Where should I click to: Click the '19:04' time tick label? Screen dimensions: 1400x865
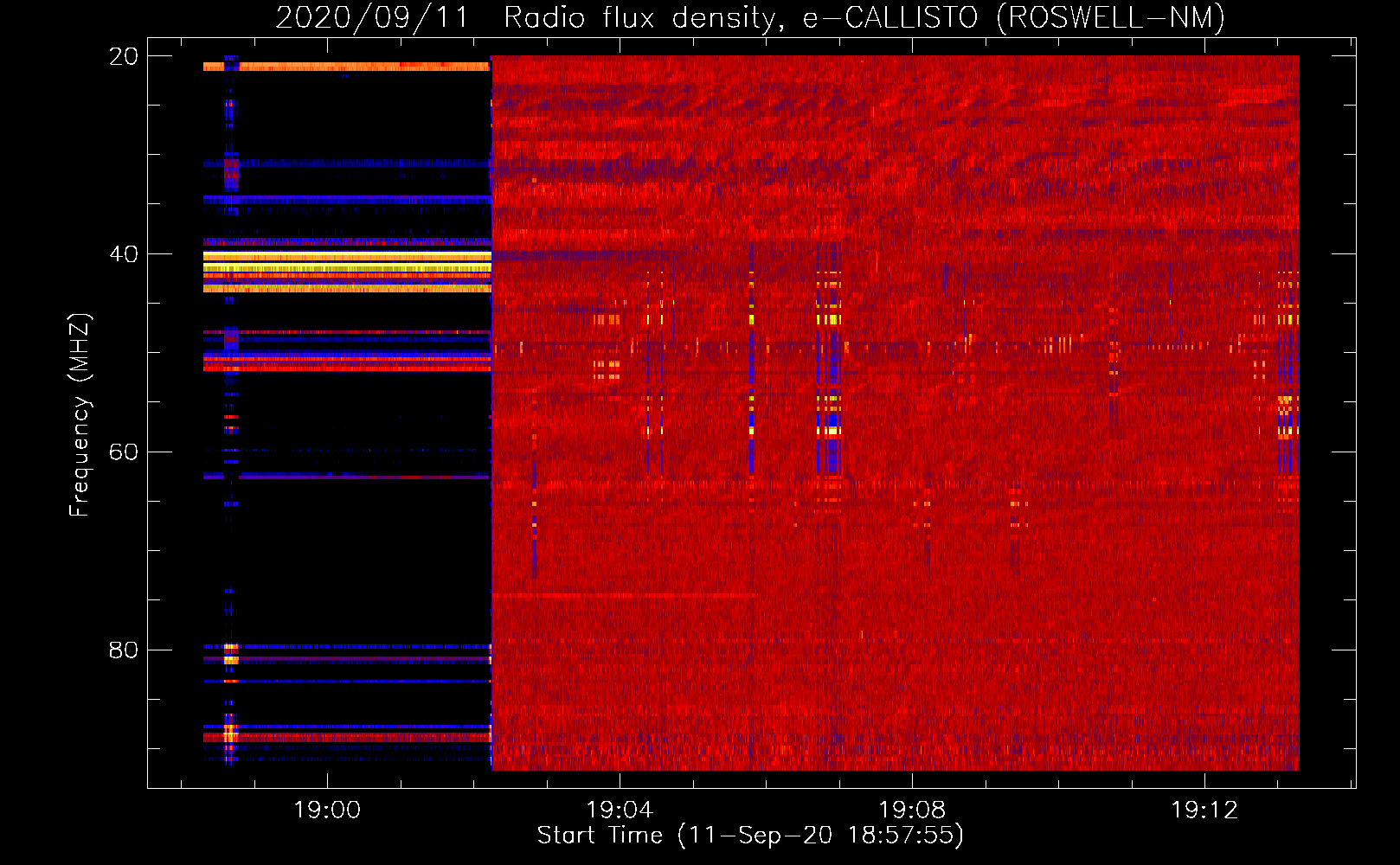coord(620,811)
